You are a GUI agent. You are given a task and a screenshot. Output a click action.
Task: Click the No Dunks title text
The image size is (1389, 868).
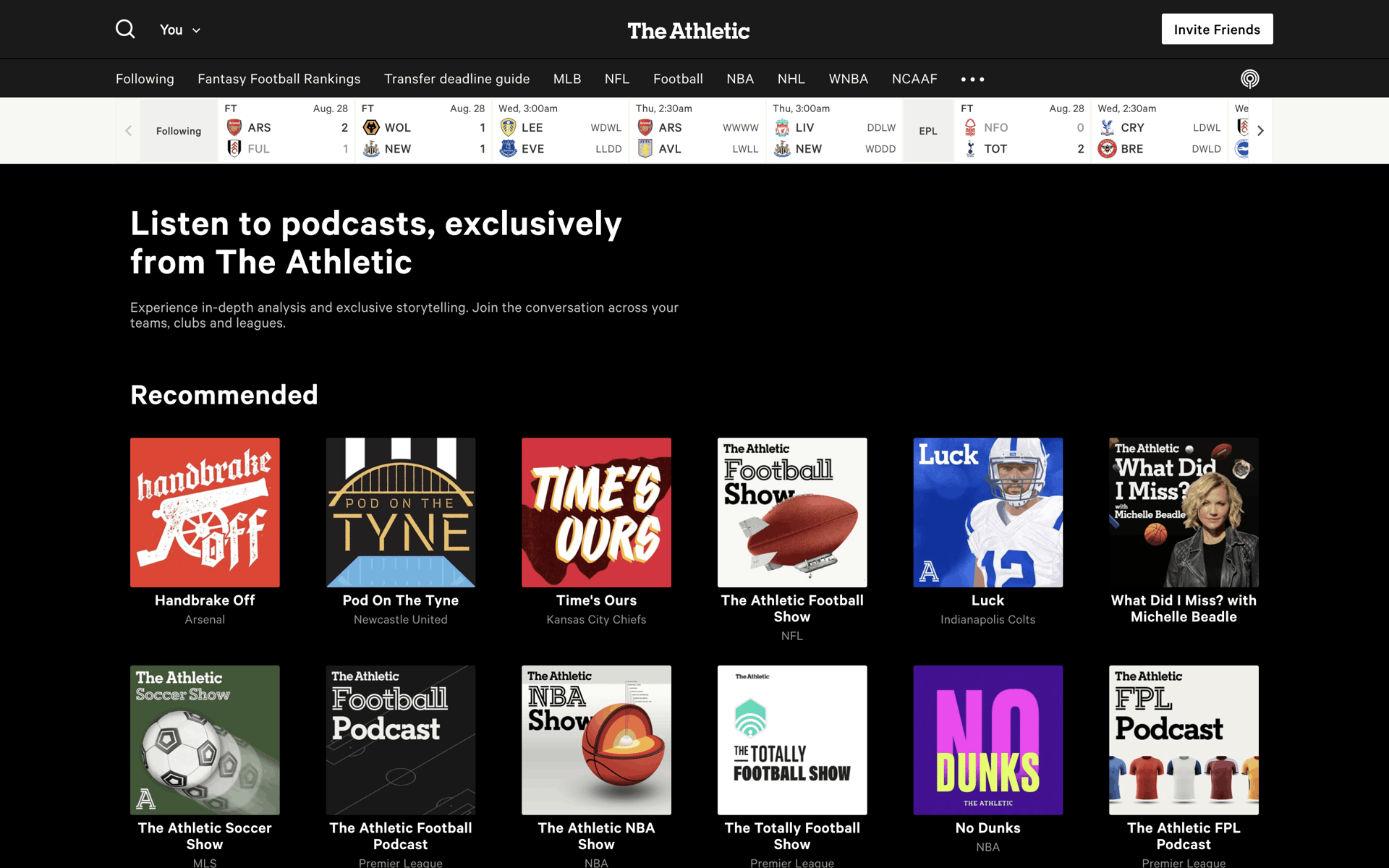click(988, 828)
